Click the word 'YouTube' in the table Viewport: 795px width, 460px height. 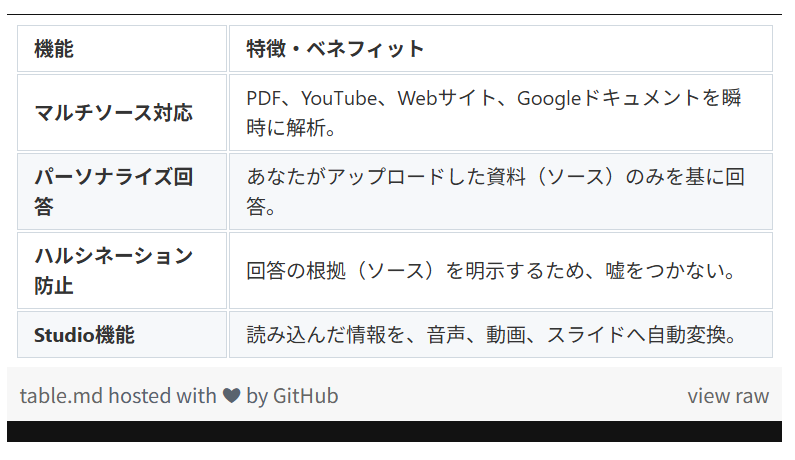(x=339, y=98)
